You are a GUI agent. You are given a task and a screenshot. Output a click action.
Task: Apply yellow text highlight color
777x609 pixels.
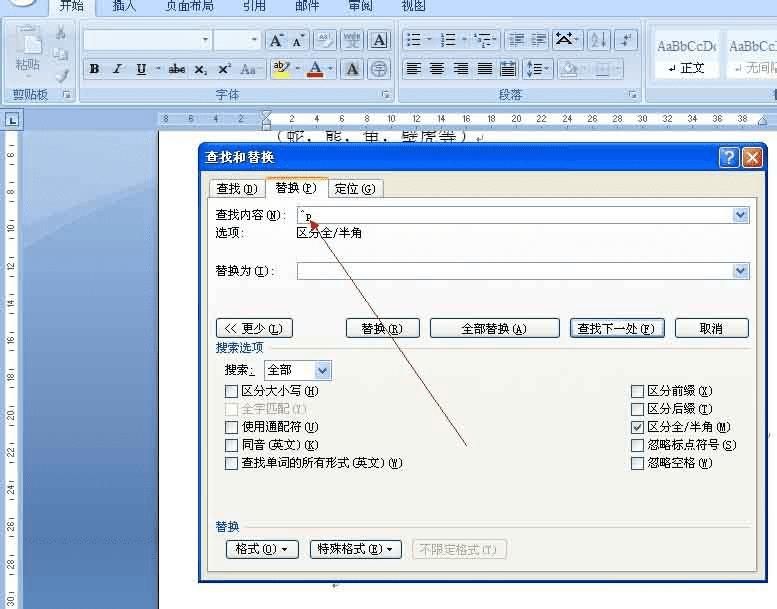[x=281, y=69]
